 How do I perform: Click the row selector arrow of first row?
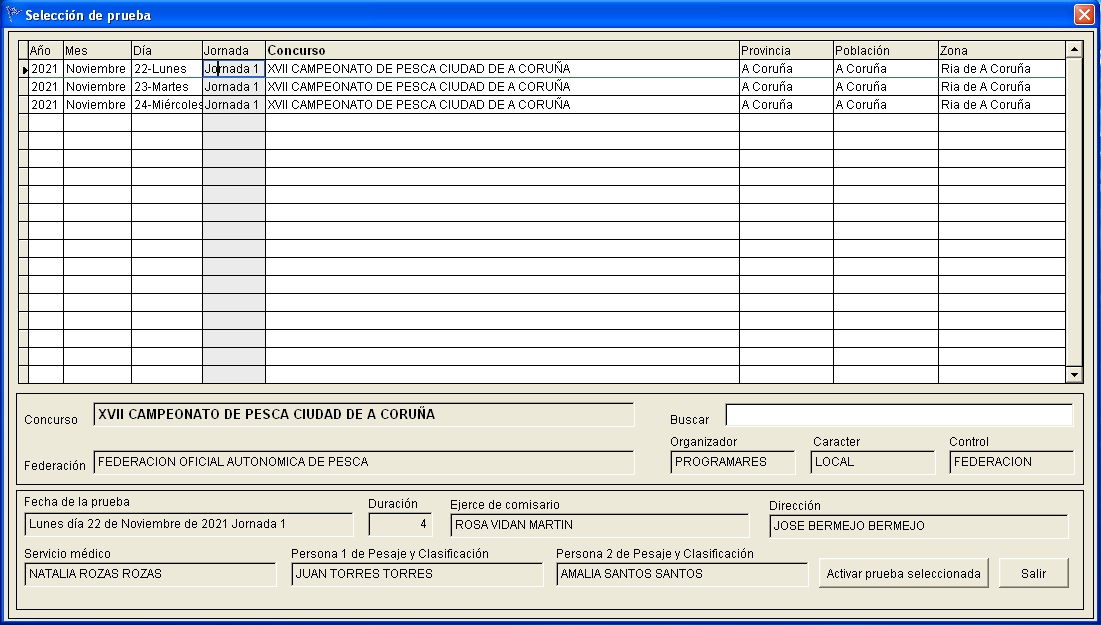[24, 70]
